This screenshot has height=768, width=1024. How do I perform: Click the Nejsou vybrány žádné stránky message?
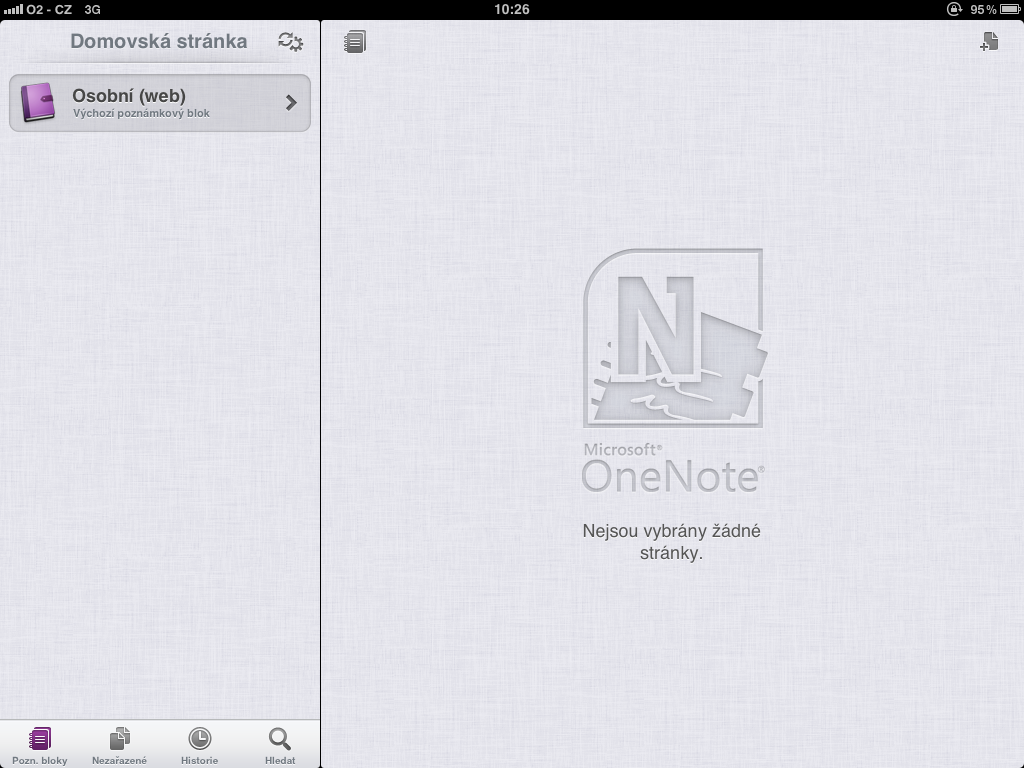point(671,541)
